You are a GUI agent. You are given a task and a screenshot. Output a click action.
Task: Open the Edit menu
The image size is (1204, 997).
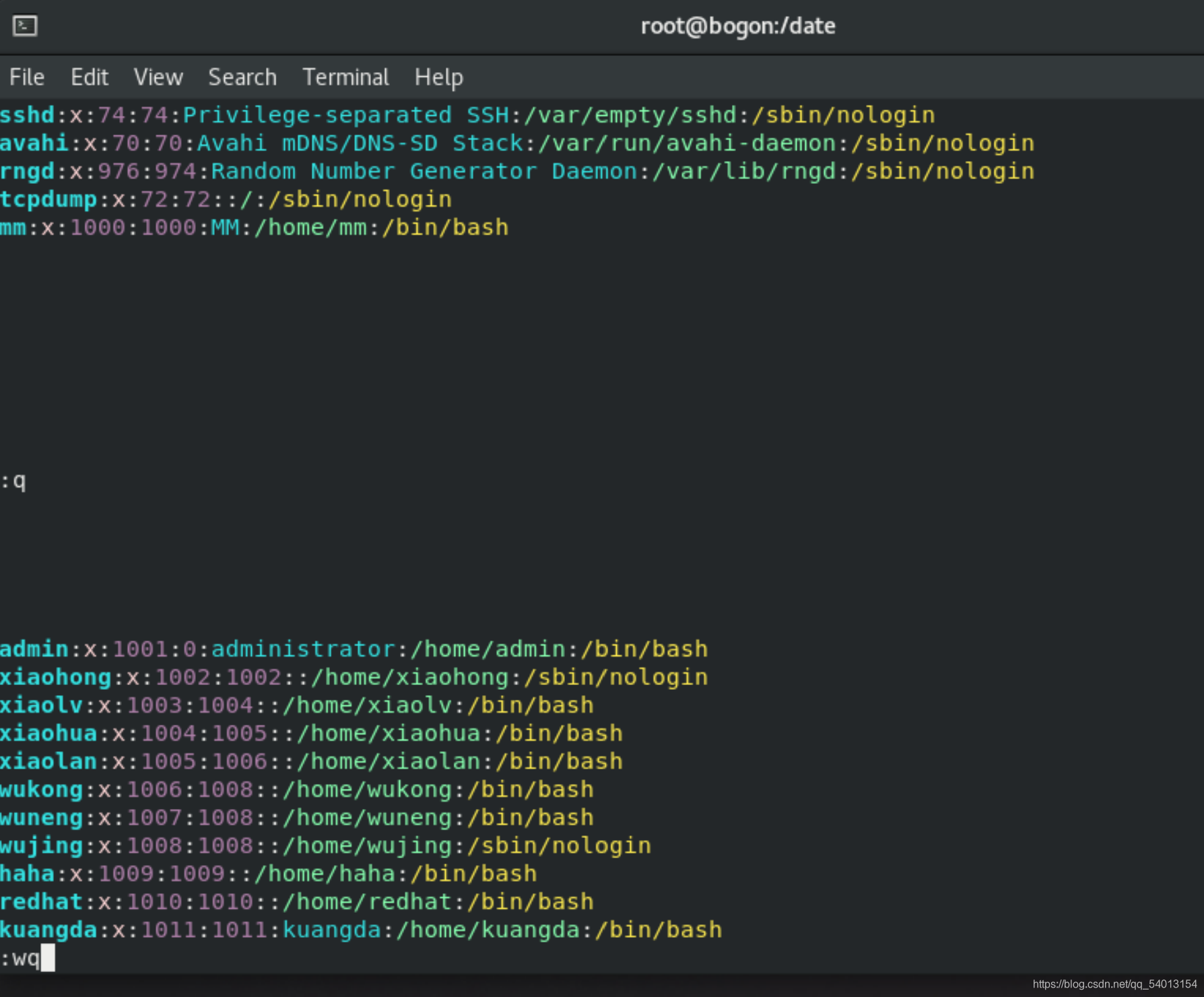(90, 77)
